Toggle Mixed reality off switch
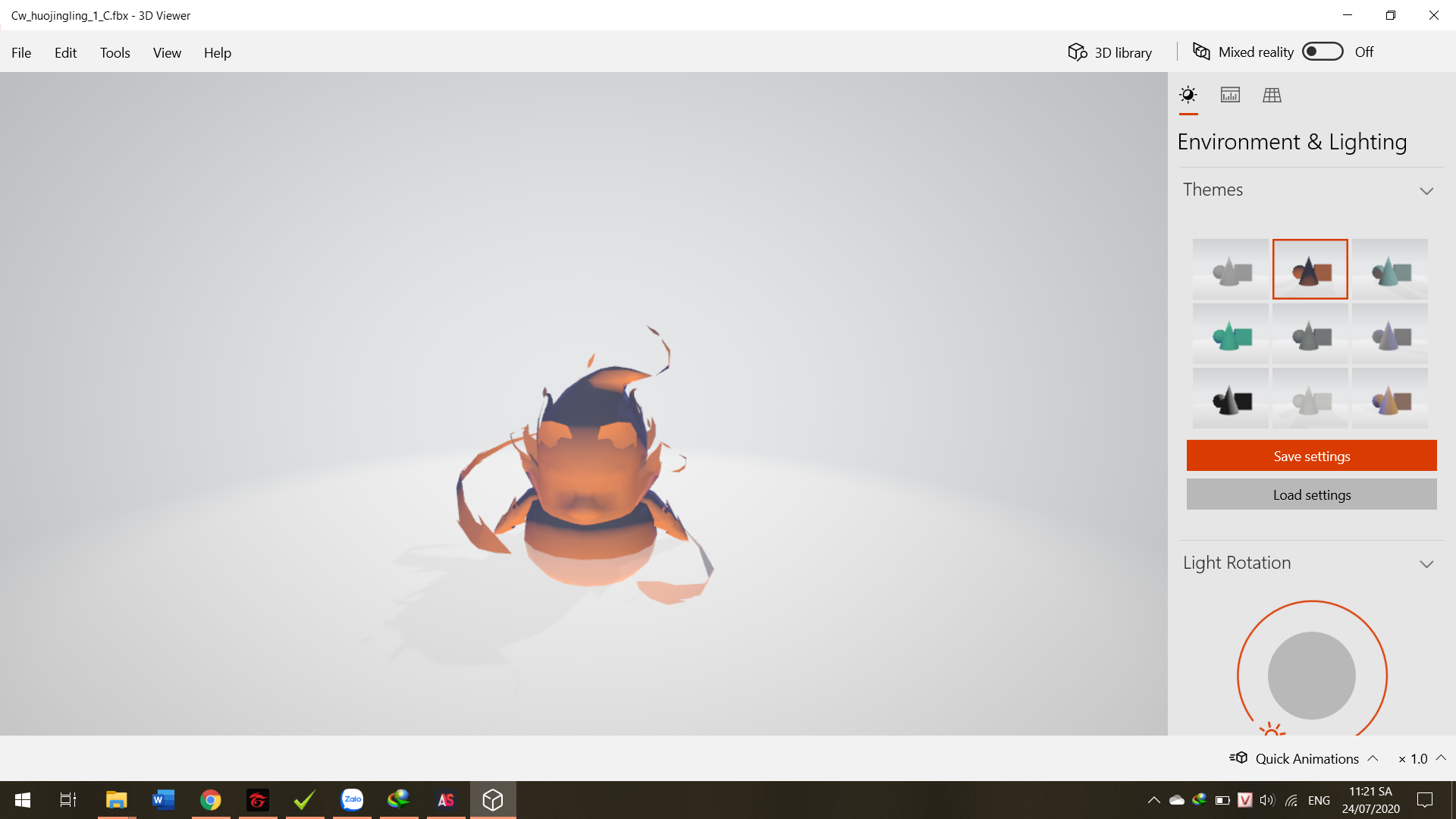 1322,51
